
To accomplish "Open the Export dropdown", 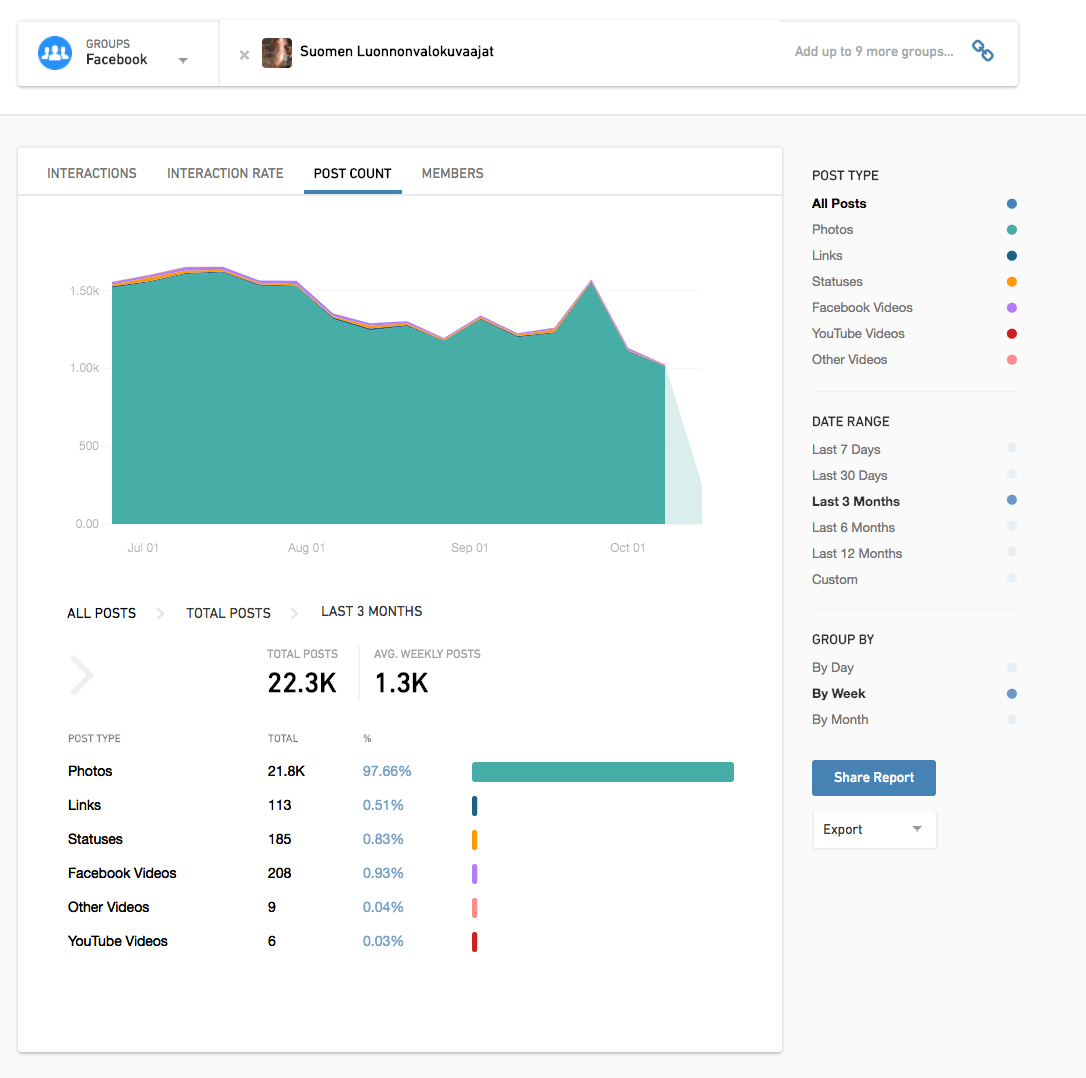I will click(873, 830).
